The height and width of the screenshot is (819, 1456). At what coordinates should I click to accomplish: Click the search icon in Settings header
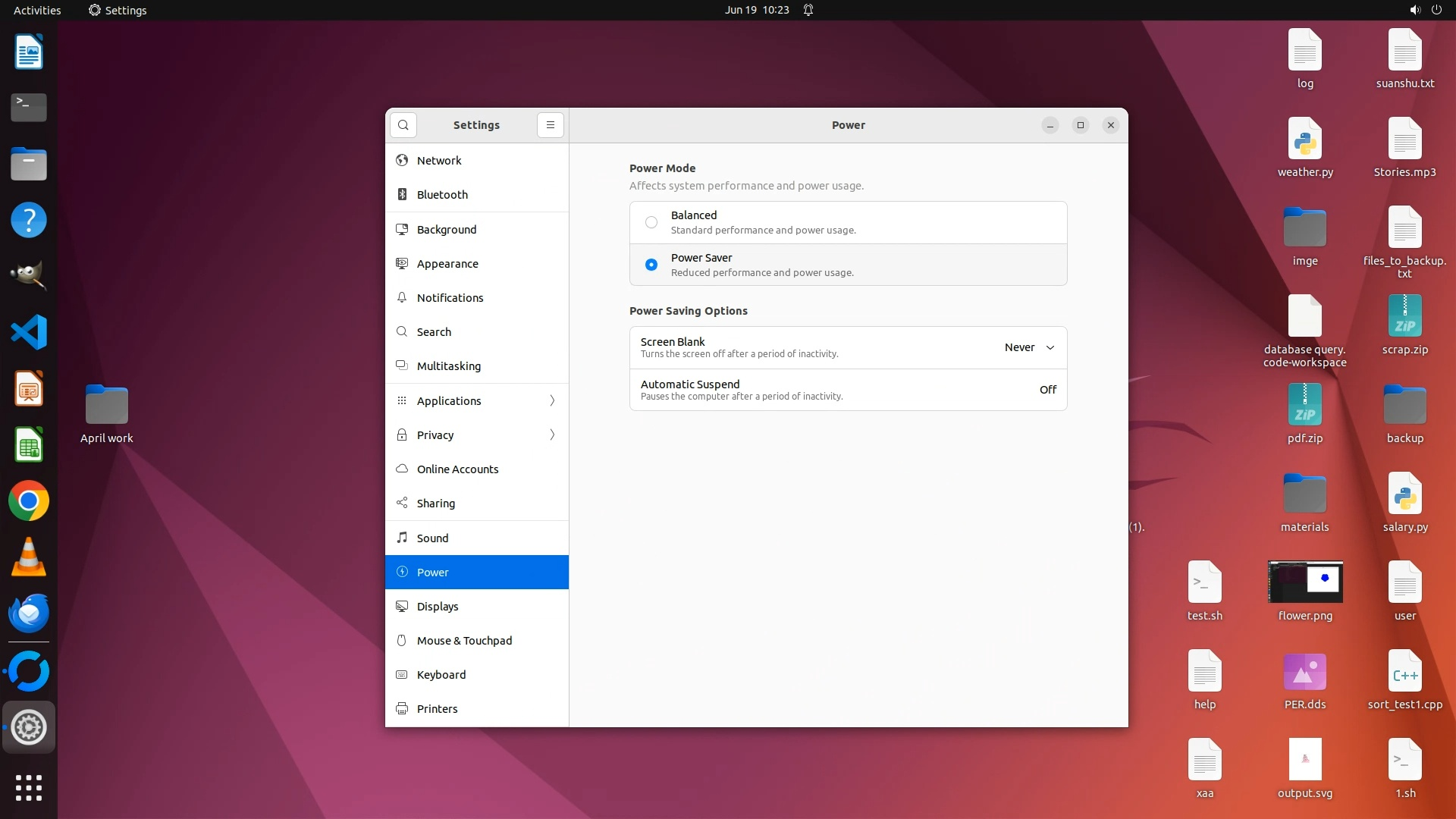coord(403,125)
